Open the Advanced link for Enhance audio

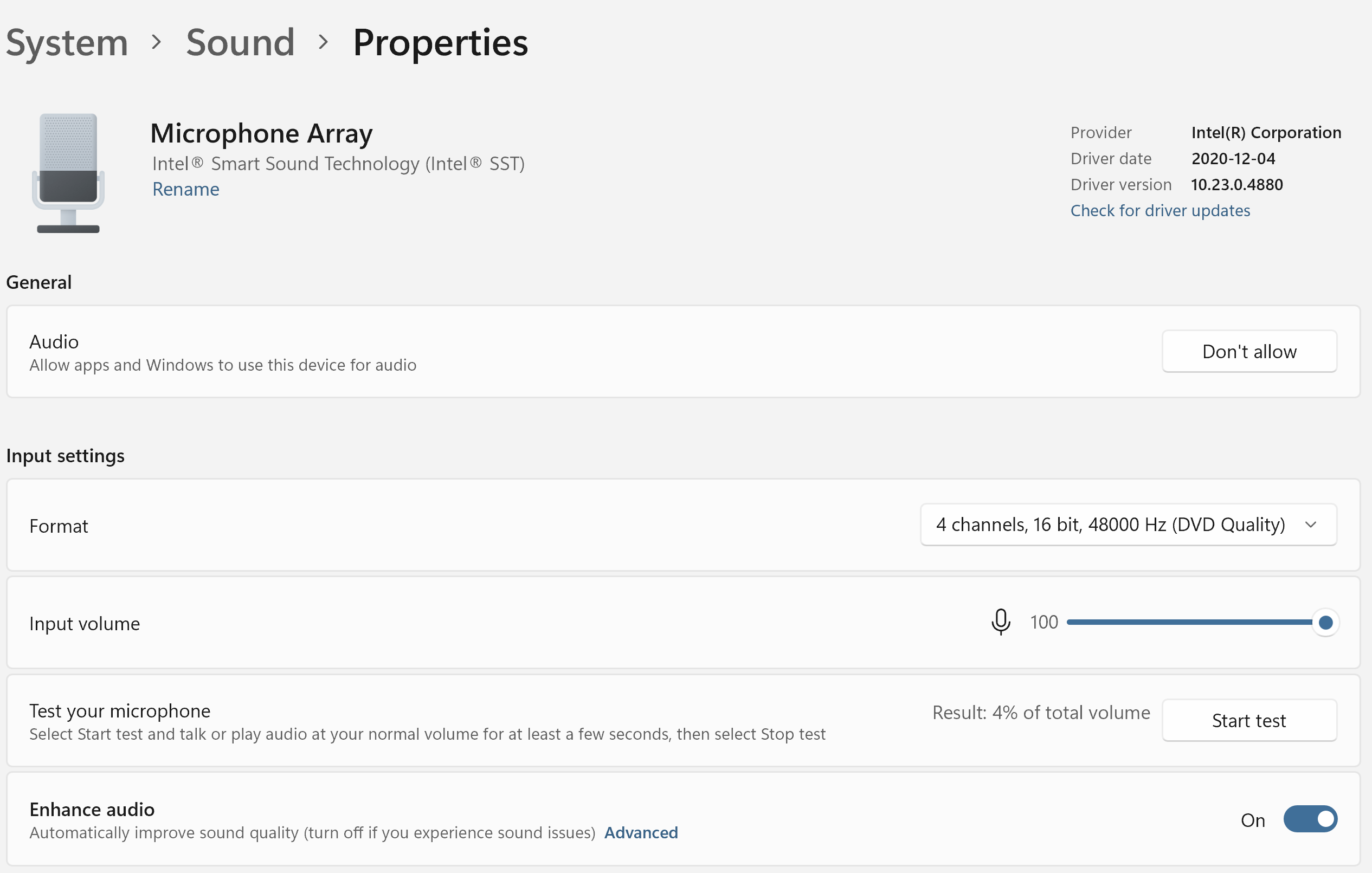(x=641, y=832)
